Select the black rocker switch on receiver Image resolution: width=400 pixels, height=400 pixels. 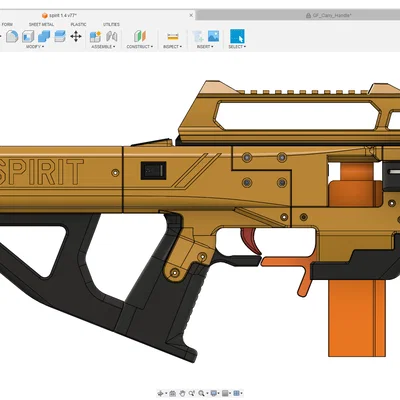(153, 171)
